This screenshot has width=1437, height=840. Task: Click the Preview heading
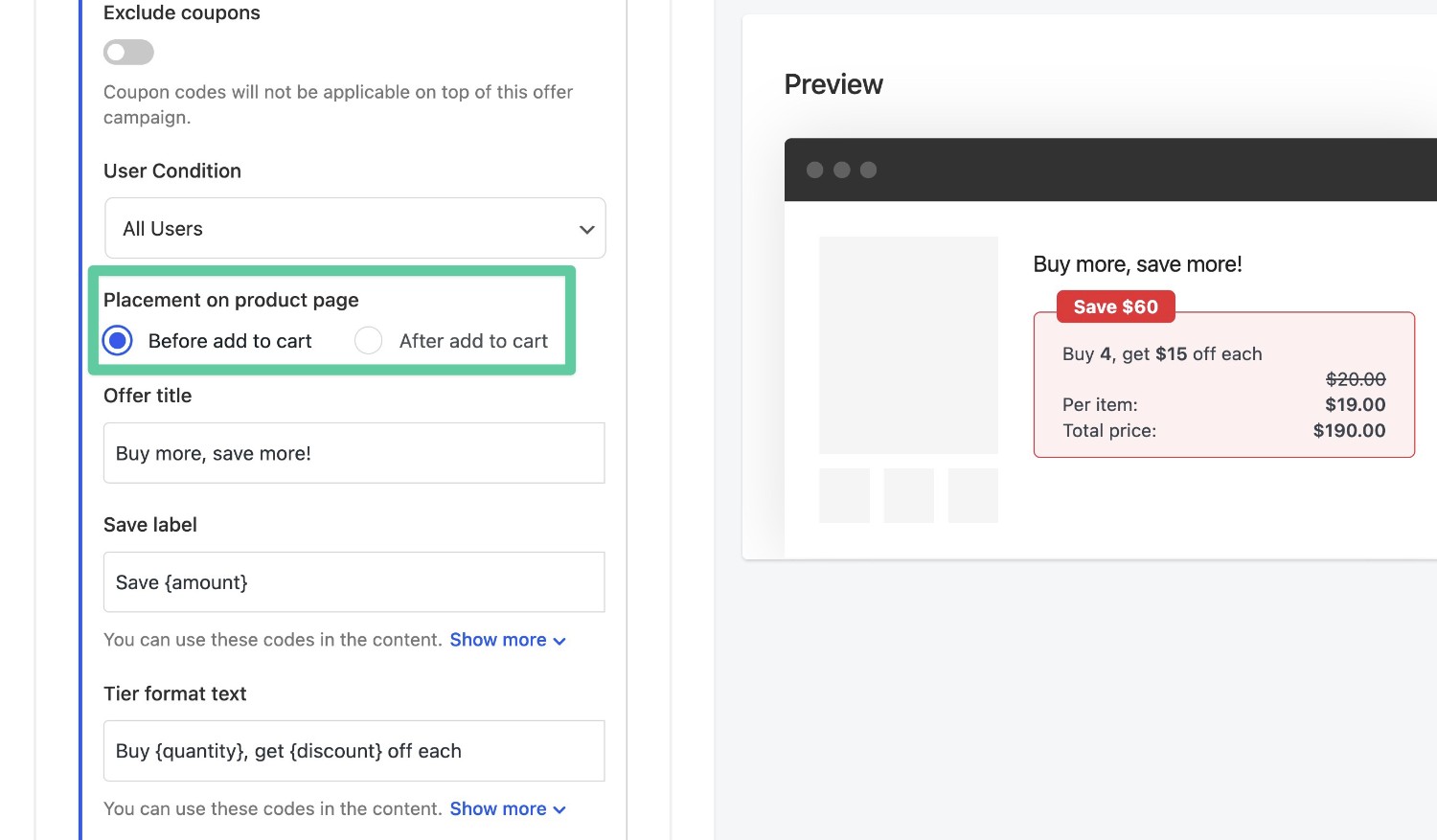(x=833, y=84)
